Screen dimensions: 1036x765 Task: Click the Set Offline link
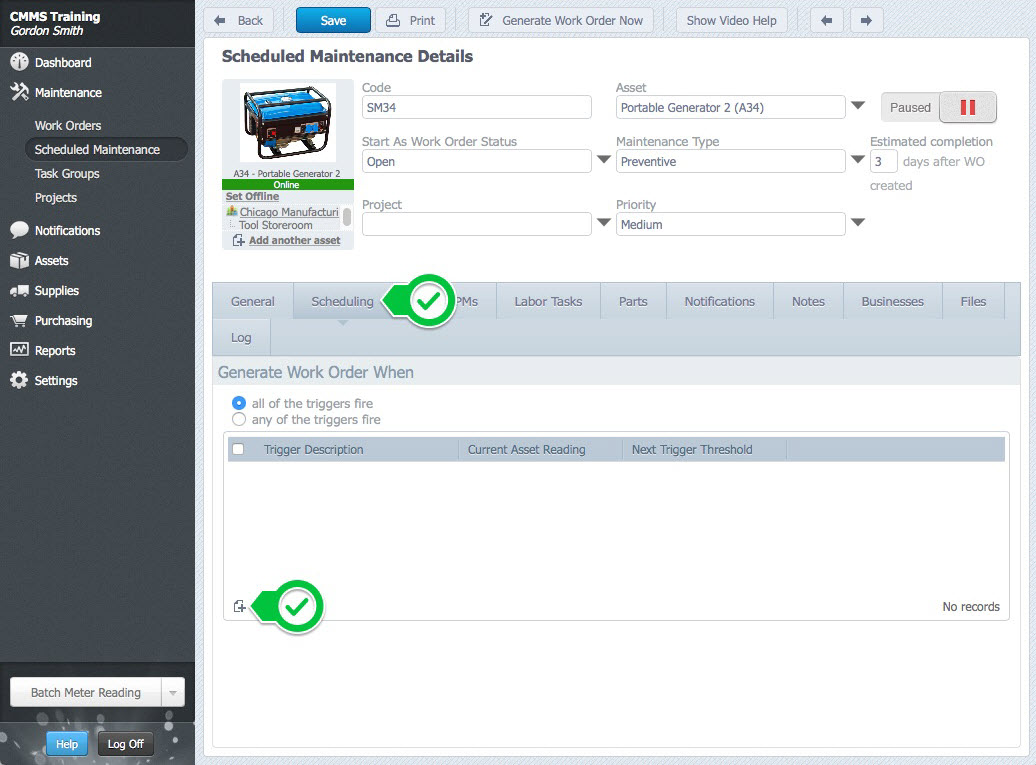tap(252, 196)
